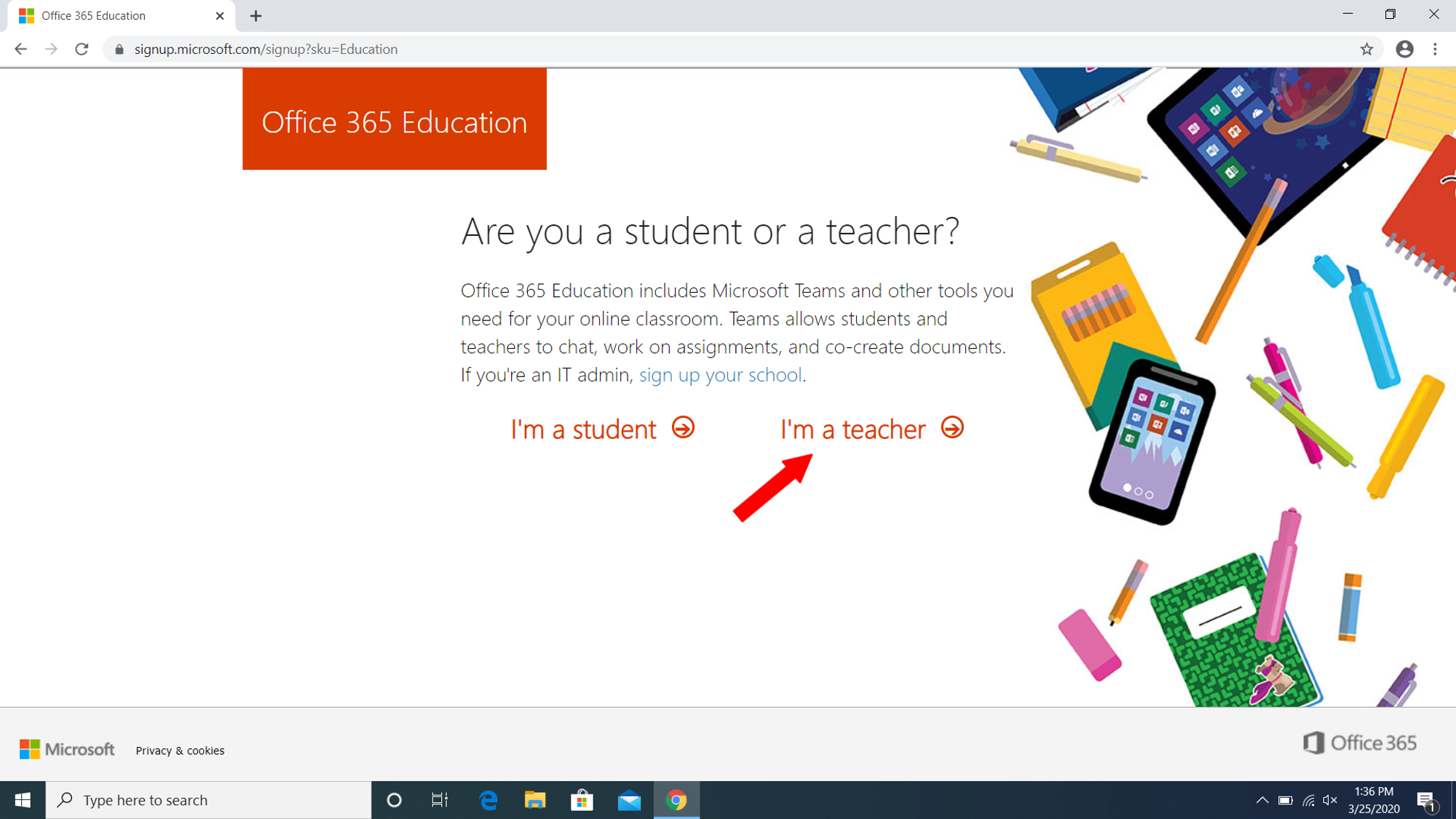Click the address bar URL field
1456x819 pixels.
click(x=582, y=49)
